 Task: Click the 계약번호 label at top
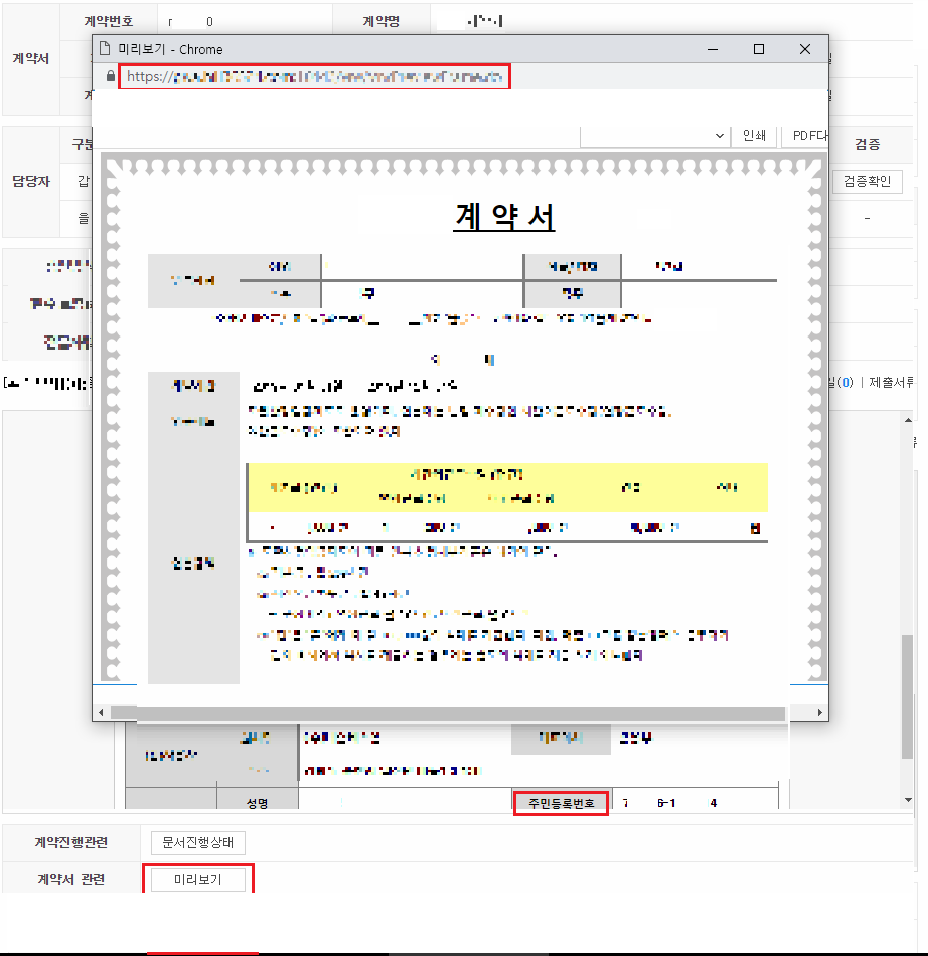click(x=109, y=21)
